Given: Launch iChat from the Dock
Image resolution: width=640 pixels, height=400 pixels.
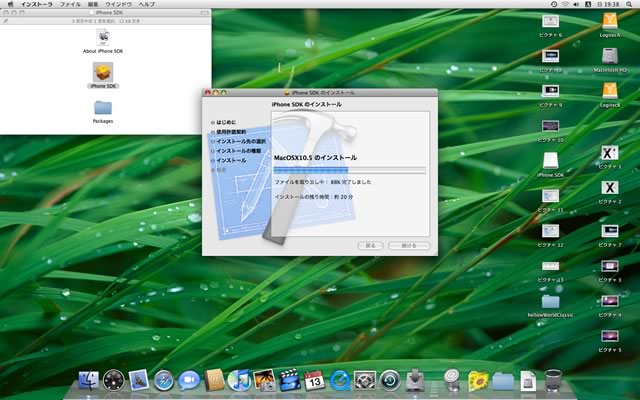Looking at the screenshot, I should (x=189, y=380).
